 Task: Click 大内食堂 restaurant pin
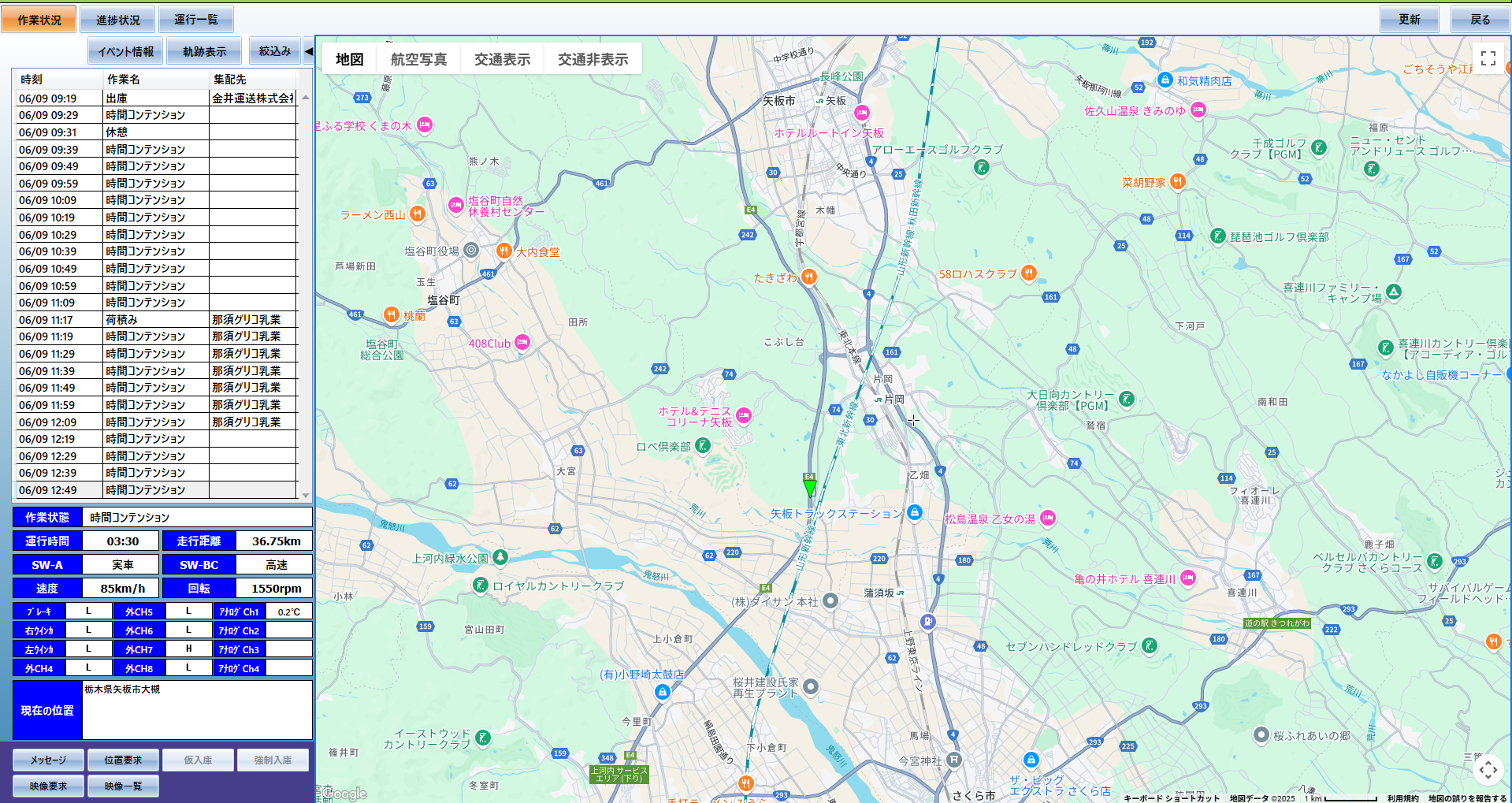(x=504, y=251)
